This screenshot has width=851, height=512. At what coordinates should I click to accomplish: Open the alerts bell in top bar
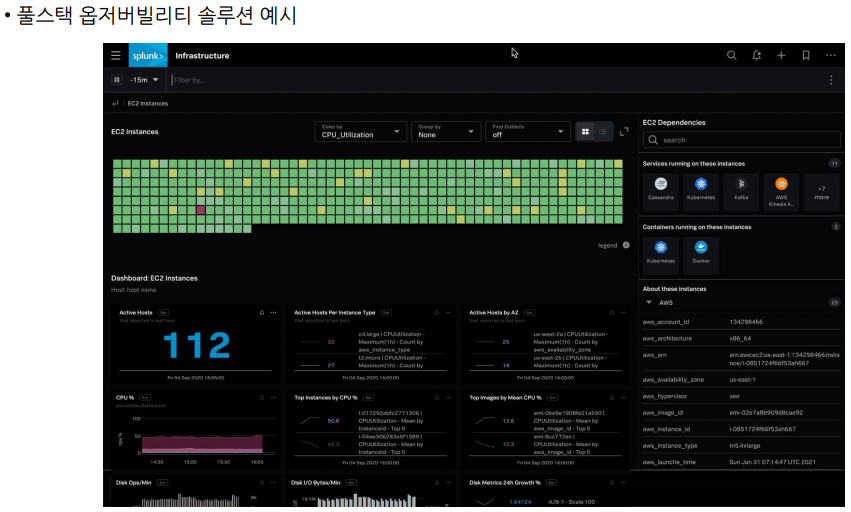tap(757, 55)
